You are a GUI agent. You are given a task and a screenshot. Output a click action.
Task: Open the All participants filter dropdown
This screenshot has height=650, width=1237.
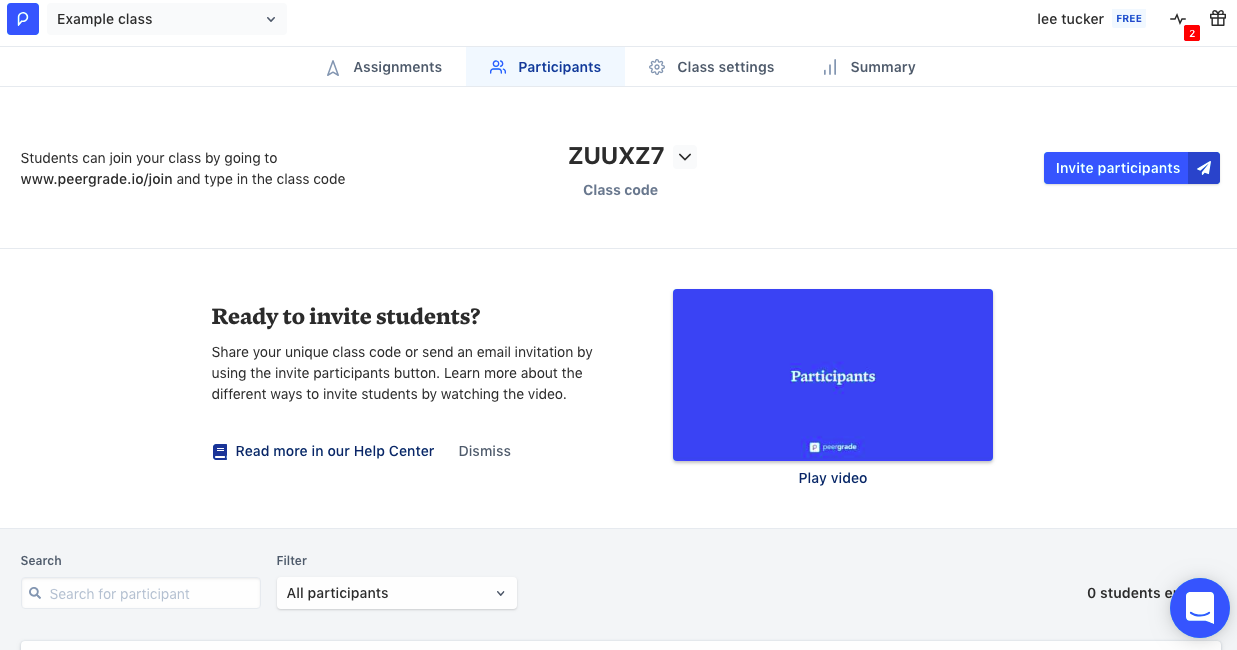(x=396, y=593)
